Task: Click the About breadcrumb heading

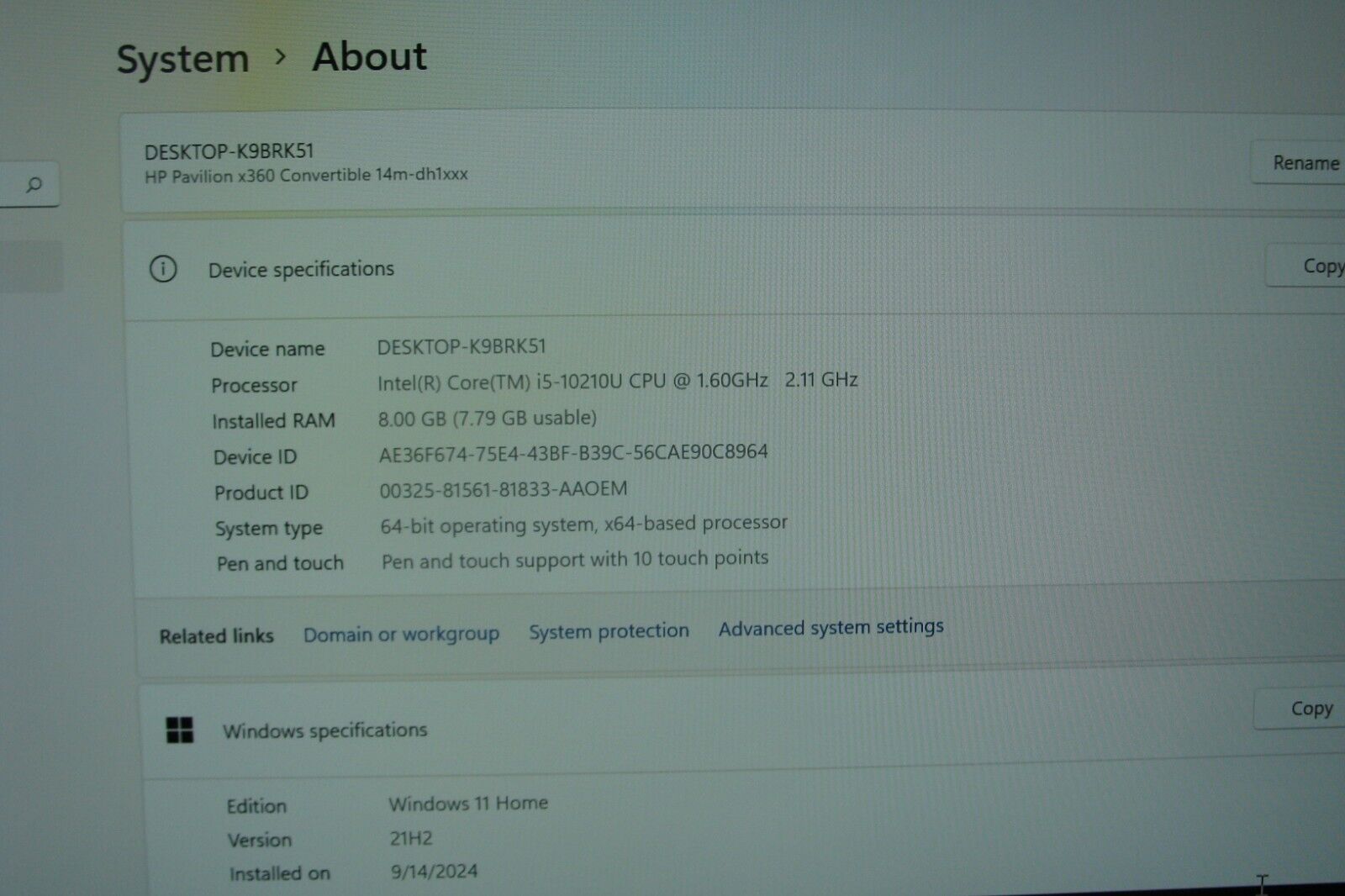Action: coord(368,56)
